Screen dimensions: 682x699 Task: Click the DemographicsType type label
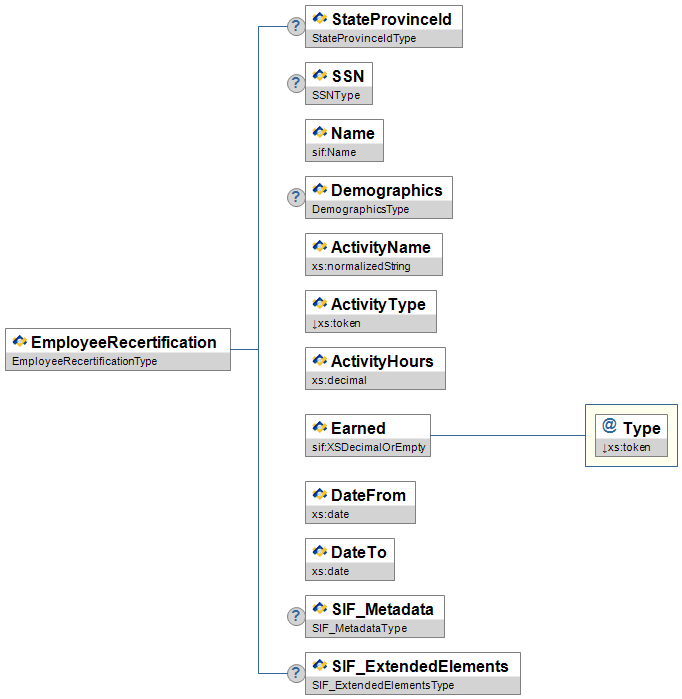(x=360, y=210)
